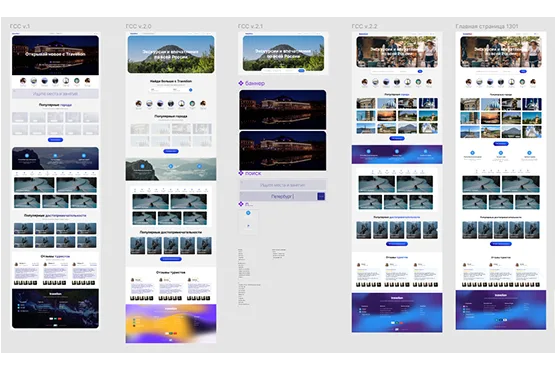This screenshot has width=555, height=370.
Task: Select the frame label "ГСС v.2.1"
Action: (x=250, y=26)
